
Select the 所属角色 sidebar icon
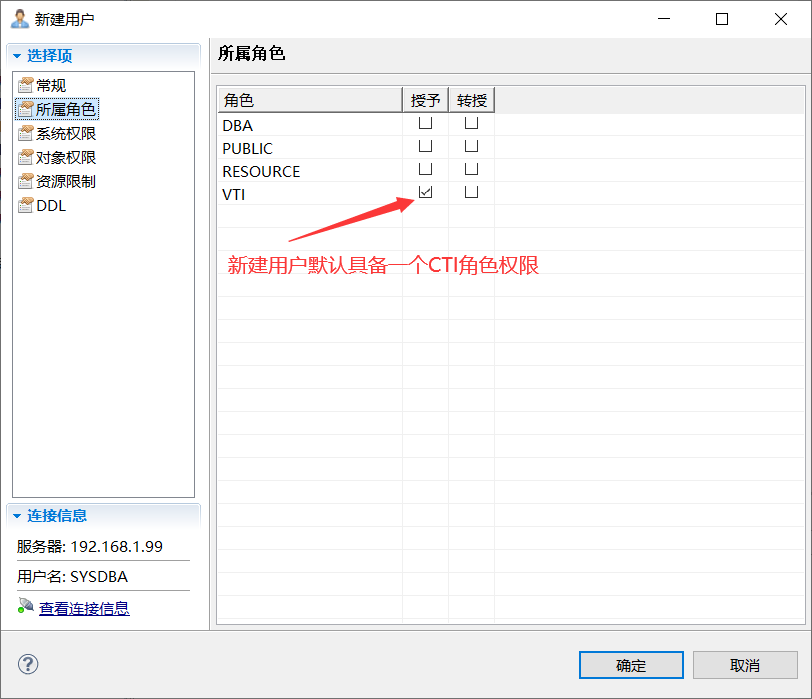27,109
